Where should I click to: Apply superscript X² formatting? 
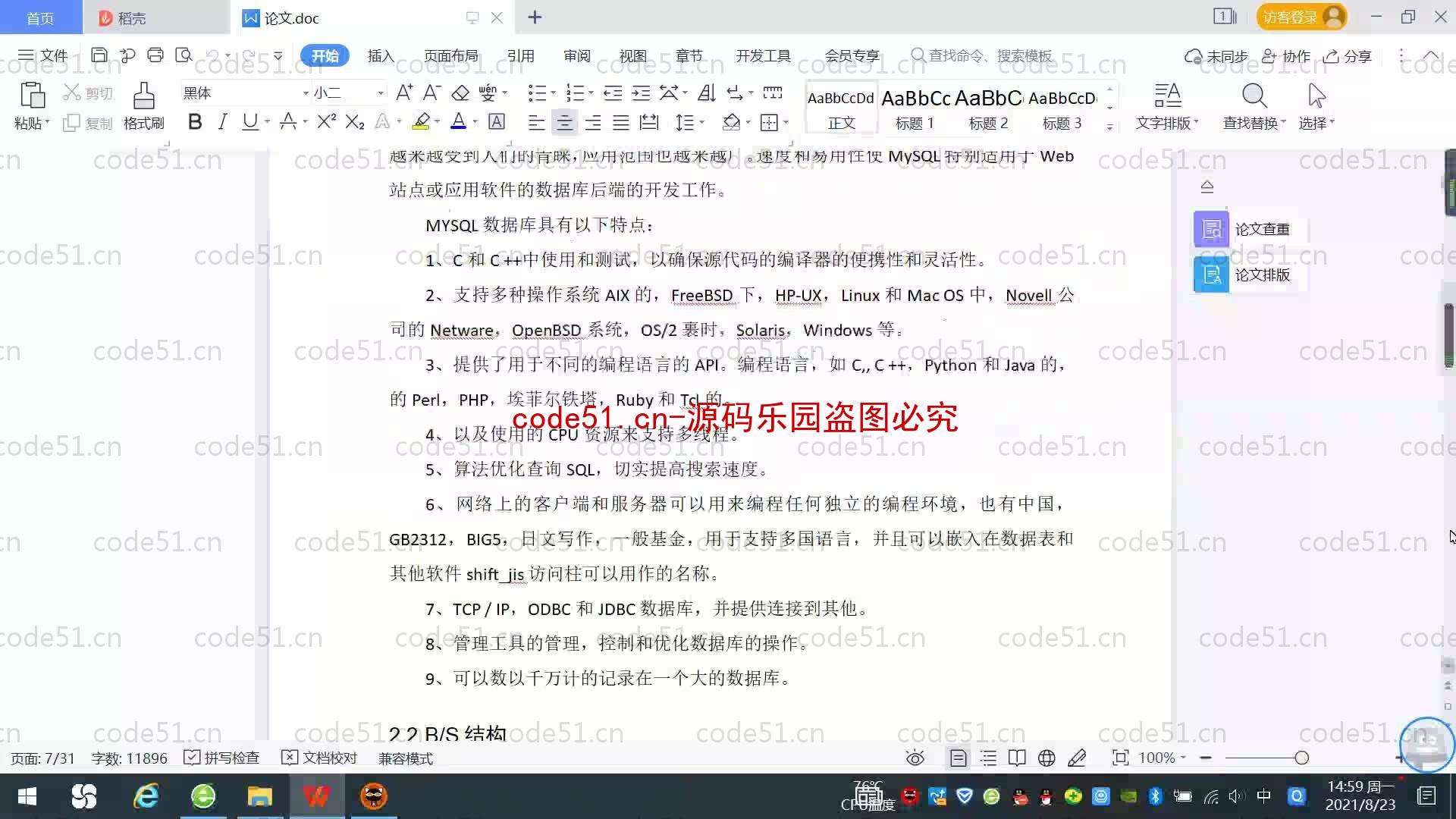click(x=327, y=121)
